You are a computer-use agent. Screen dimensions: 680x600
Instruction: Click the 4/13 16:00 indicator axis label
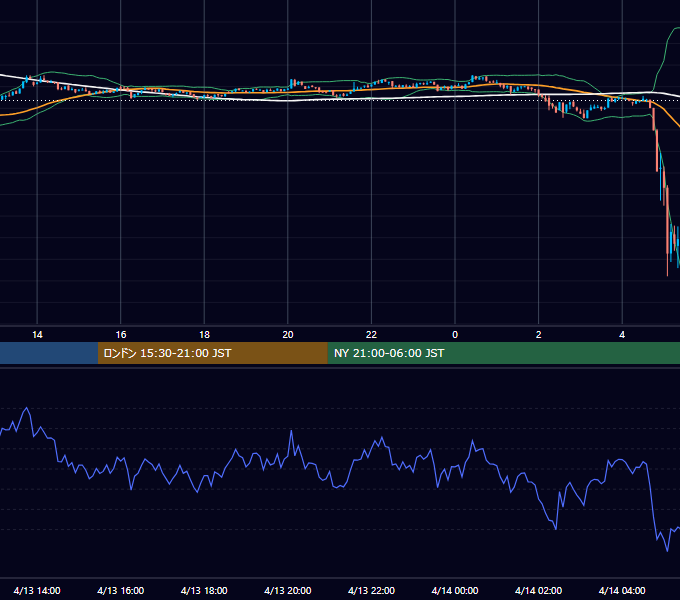point(121,590)
